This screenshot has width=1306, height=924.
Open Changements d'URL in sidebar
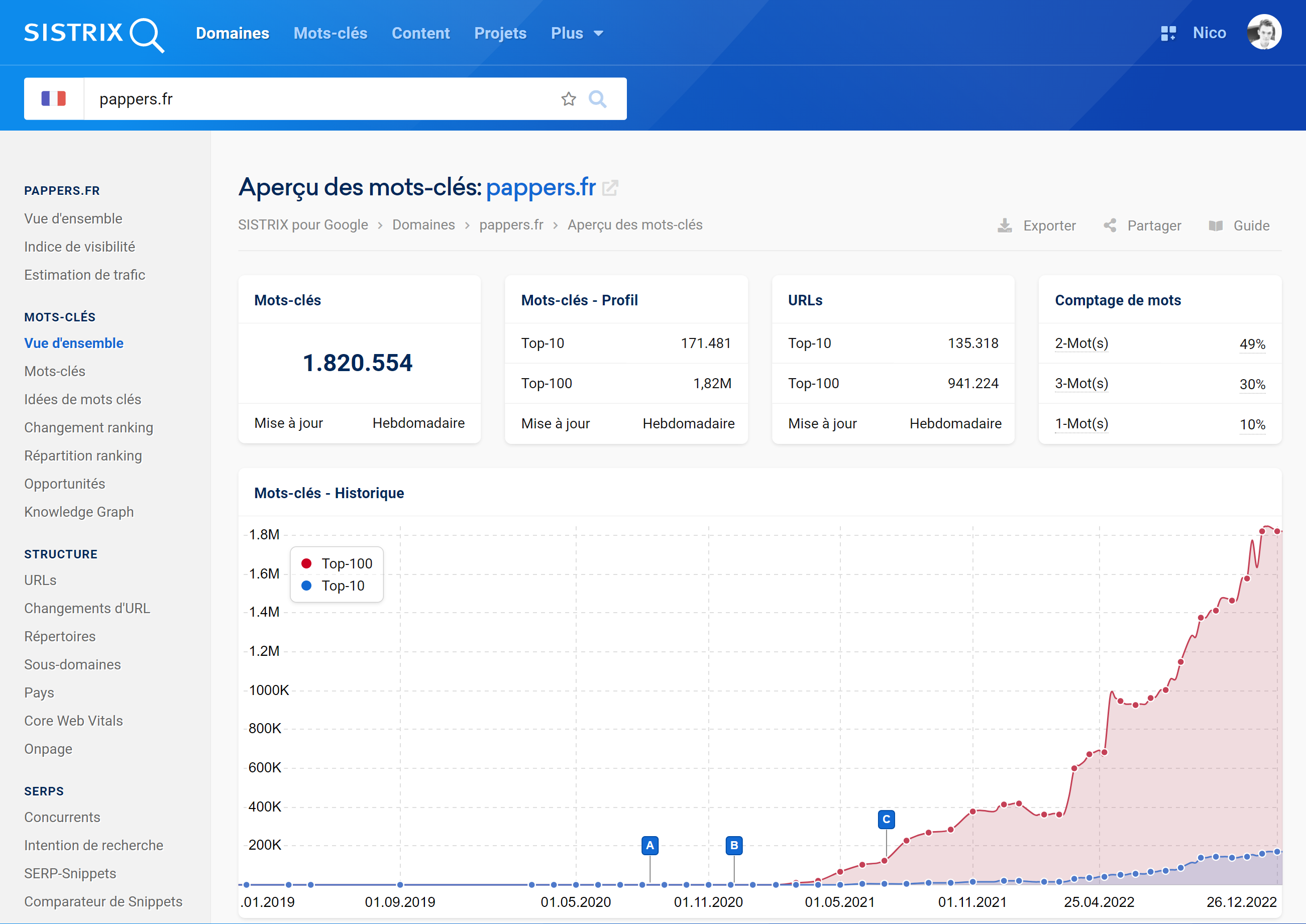[x=87, y=608]
